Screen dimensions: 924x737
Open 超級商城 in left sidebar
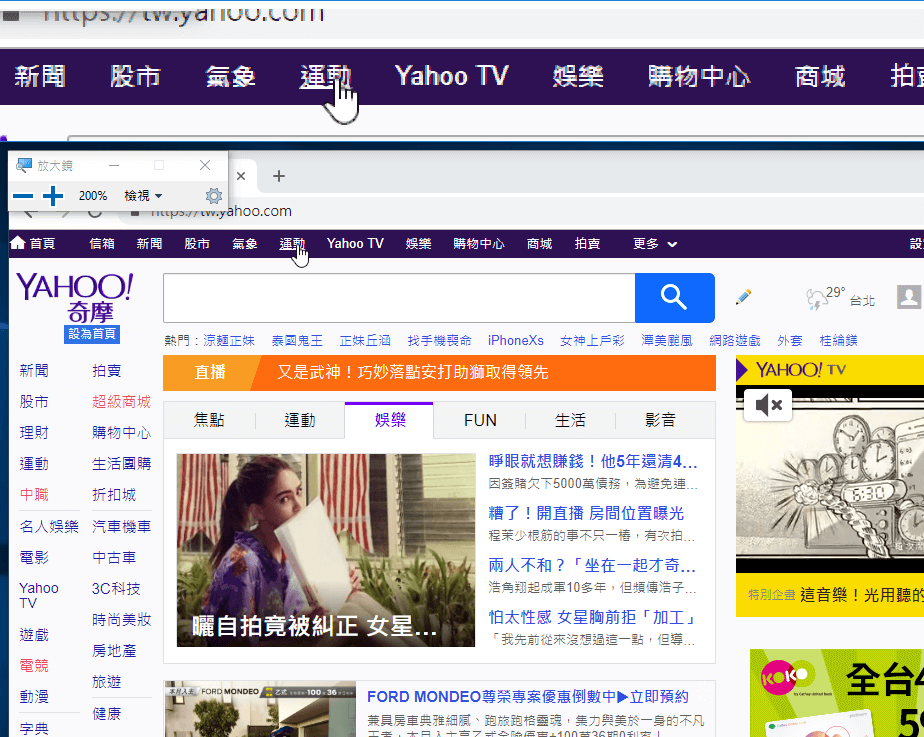[121, 402]
